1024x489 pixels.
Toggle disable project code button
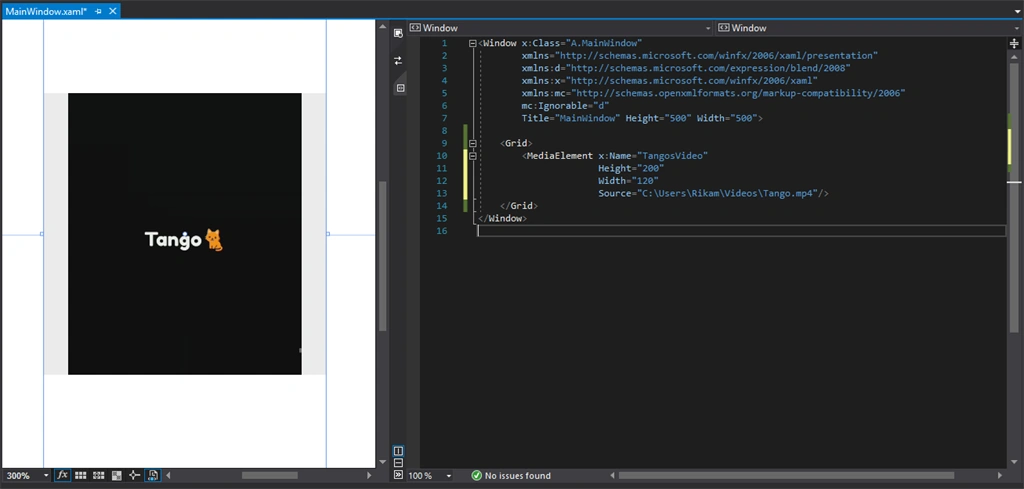pyautogui.click(x=152, y=475)
